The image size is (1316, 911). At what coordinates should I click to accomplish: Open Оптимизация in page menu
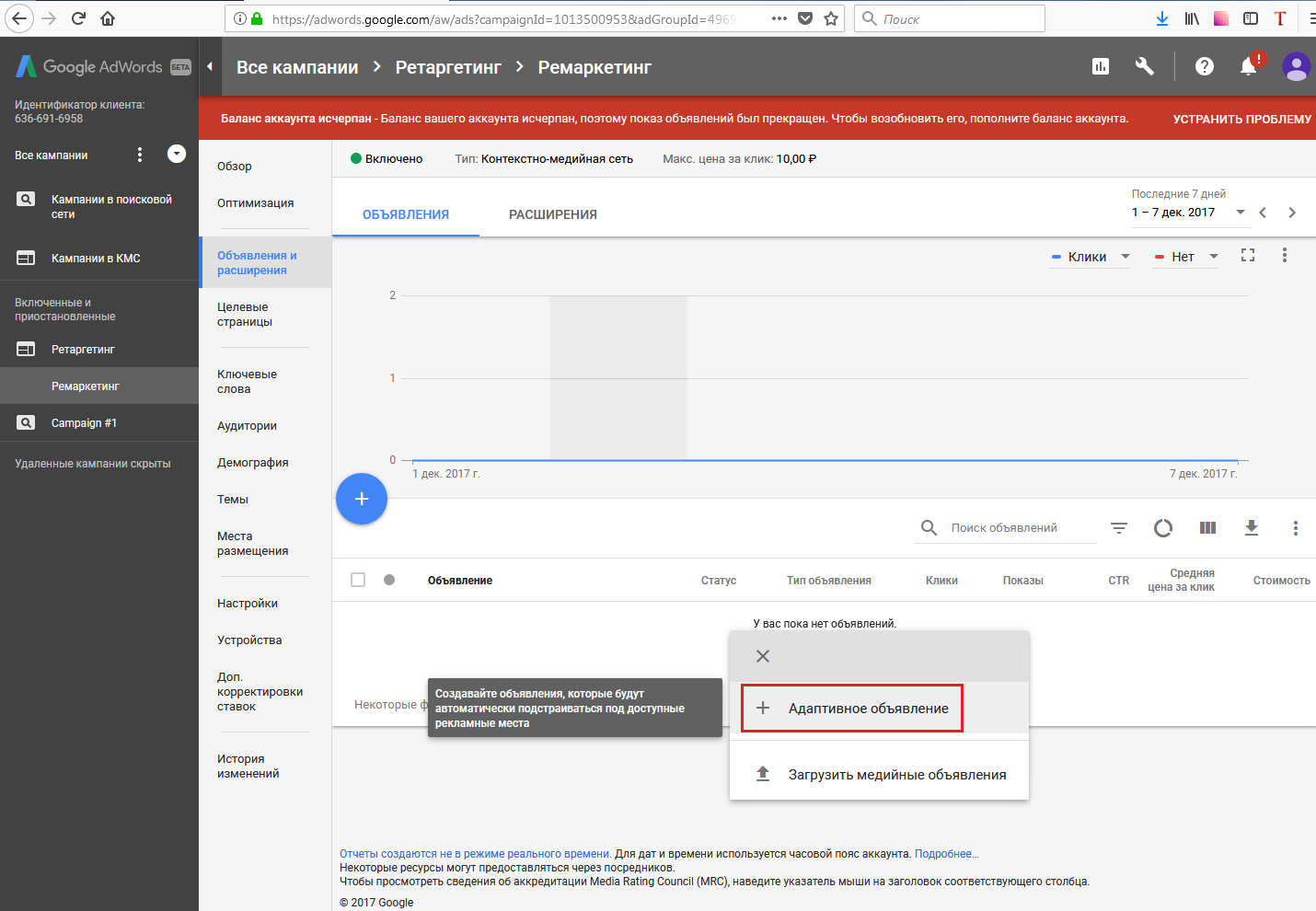click(256, 203)
